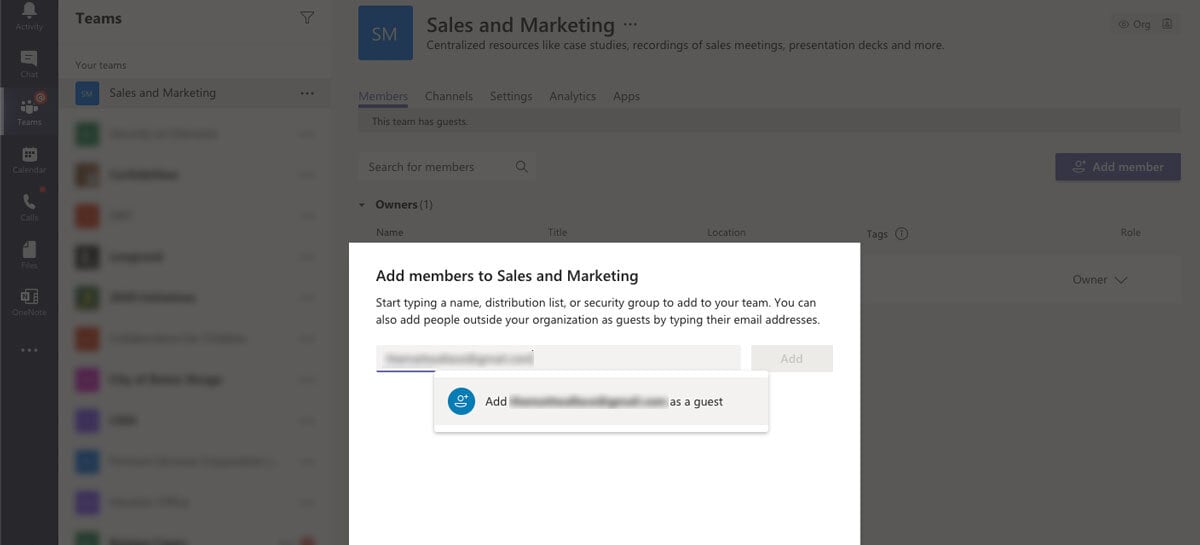Click the Name column header

tap(389, 233)
